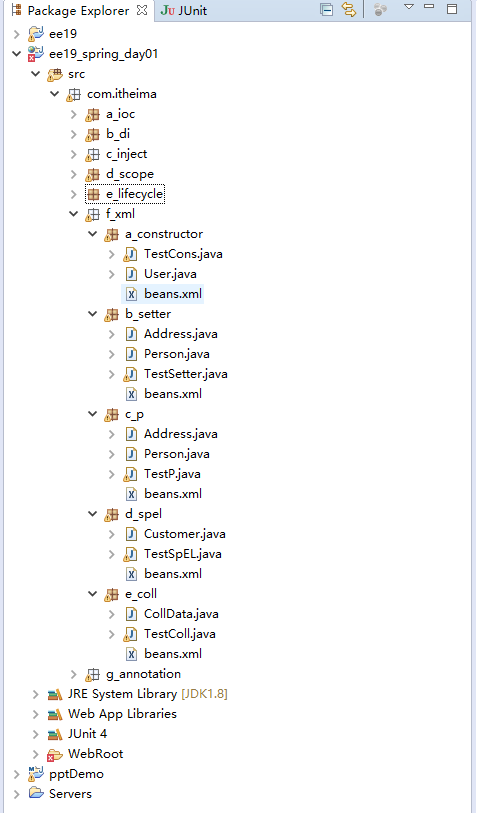Expand the g_annotation package

(x=74, y=674)
